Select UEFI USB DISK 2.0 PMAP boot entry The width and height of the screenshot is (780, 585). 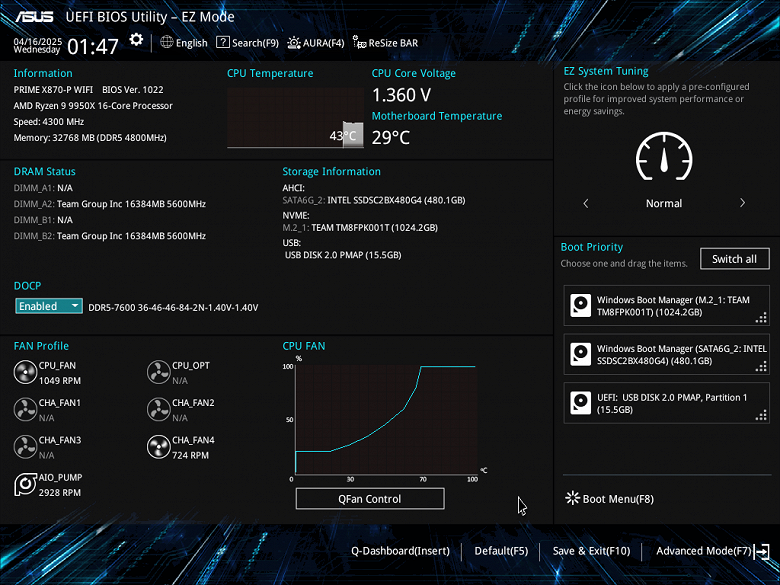(x=667, y=403)
